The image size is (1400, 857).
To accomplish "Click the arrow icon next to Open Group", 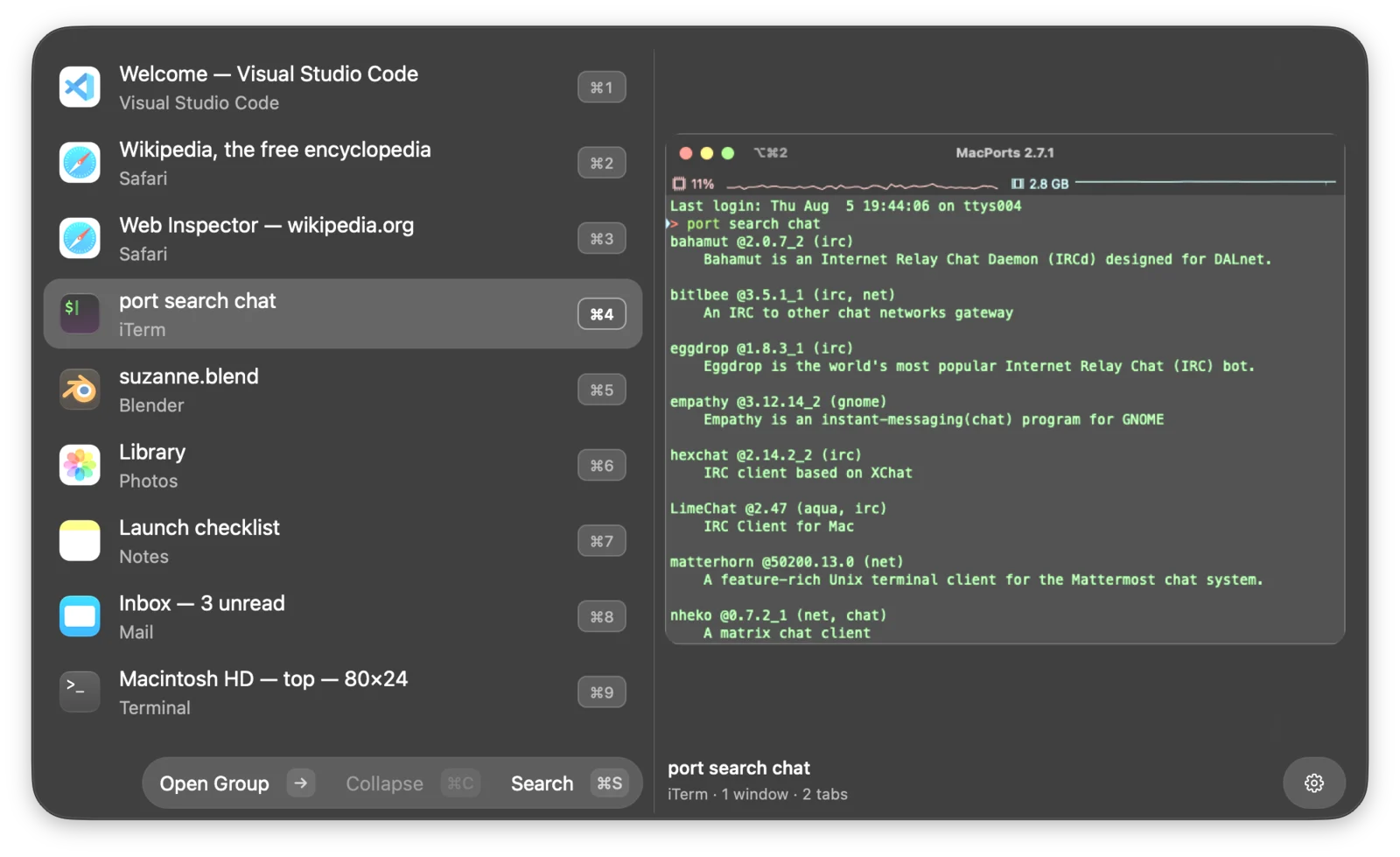I will [301, 783].
